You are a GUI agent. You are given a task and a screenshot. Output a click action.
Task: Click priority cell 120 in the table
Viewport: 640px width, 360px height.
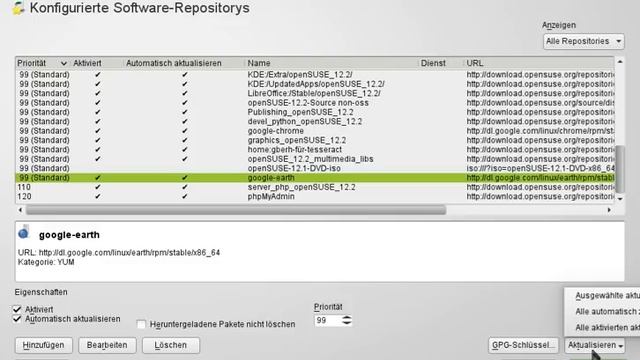pos(24,197)
